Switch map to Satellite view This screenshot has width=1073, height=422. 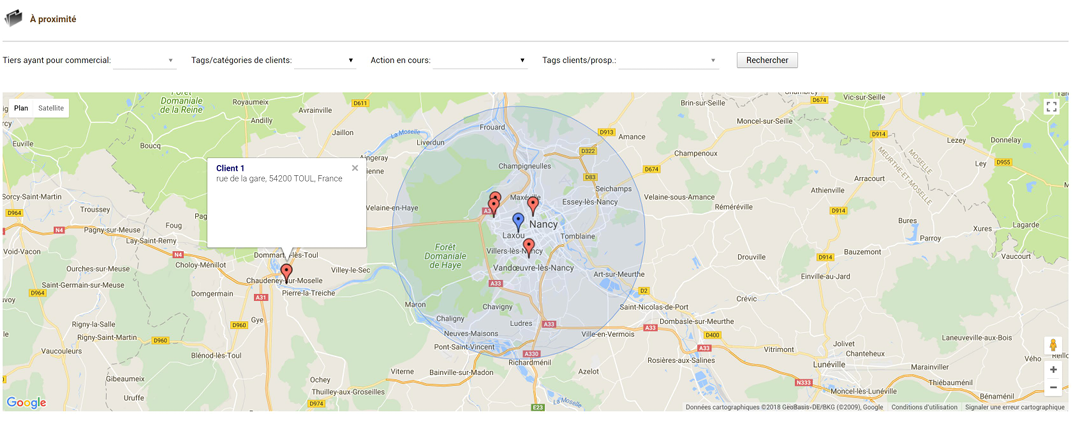(51, 108)
